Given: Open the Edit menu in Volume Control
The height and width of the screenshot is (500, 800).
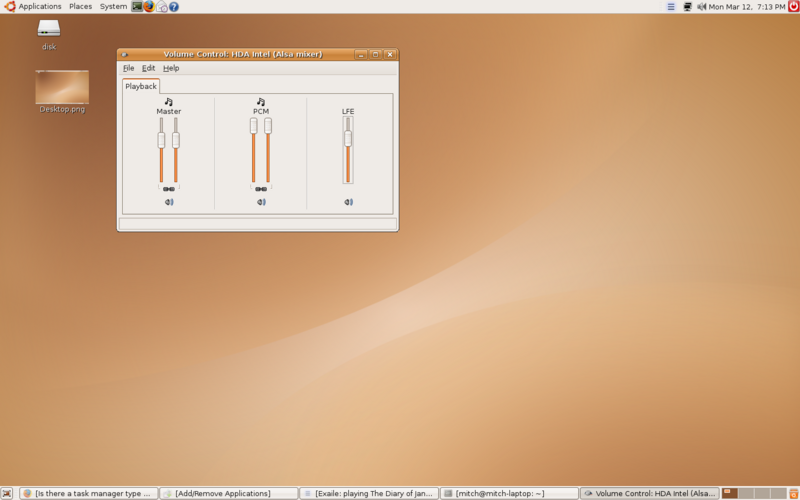Looking at the screenshot, I should pyautogui.click(x=148, y=68).
